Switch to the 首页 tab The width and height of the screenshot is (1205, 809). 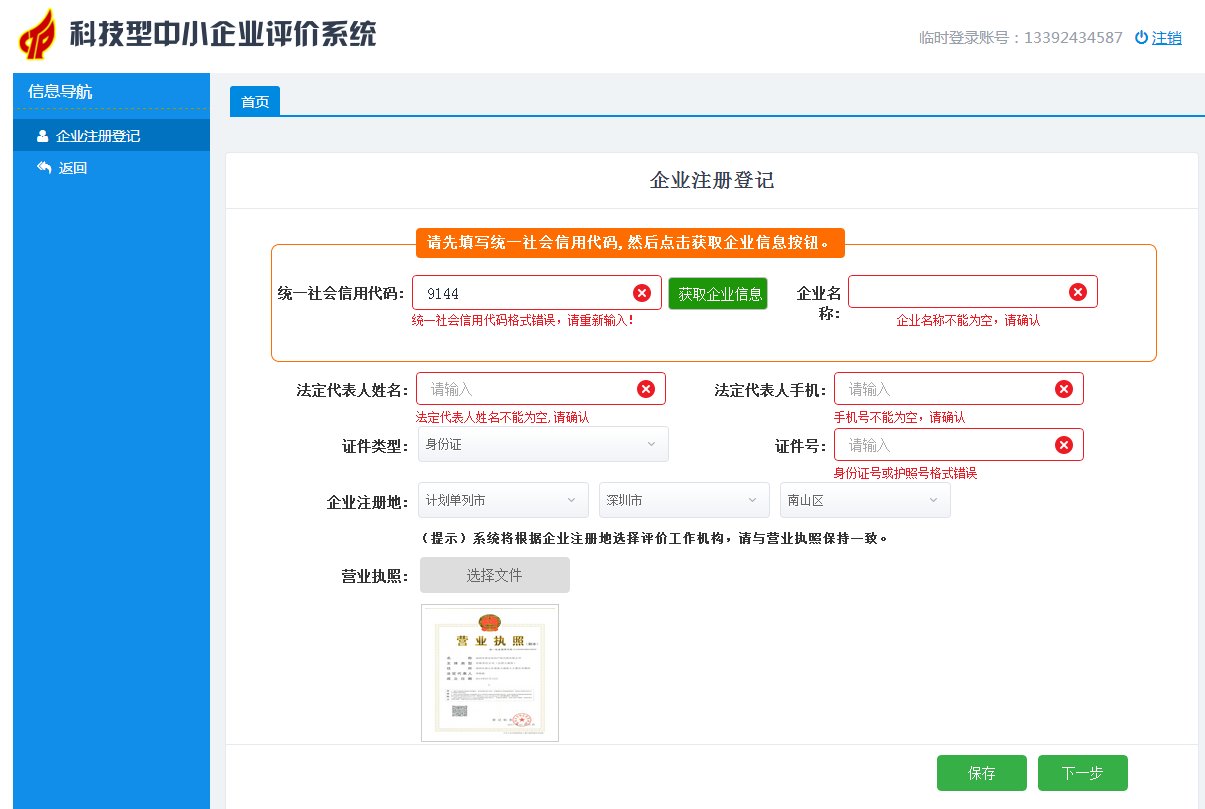(254, 101)
